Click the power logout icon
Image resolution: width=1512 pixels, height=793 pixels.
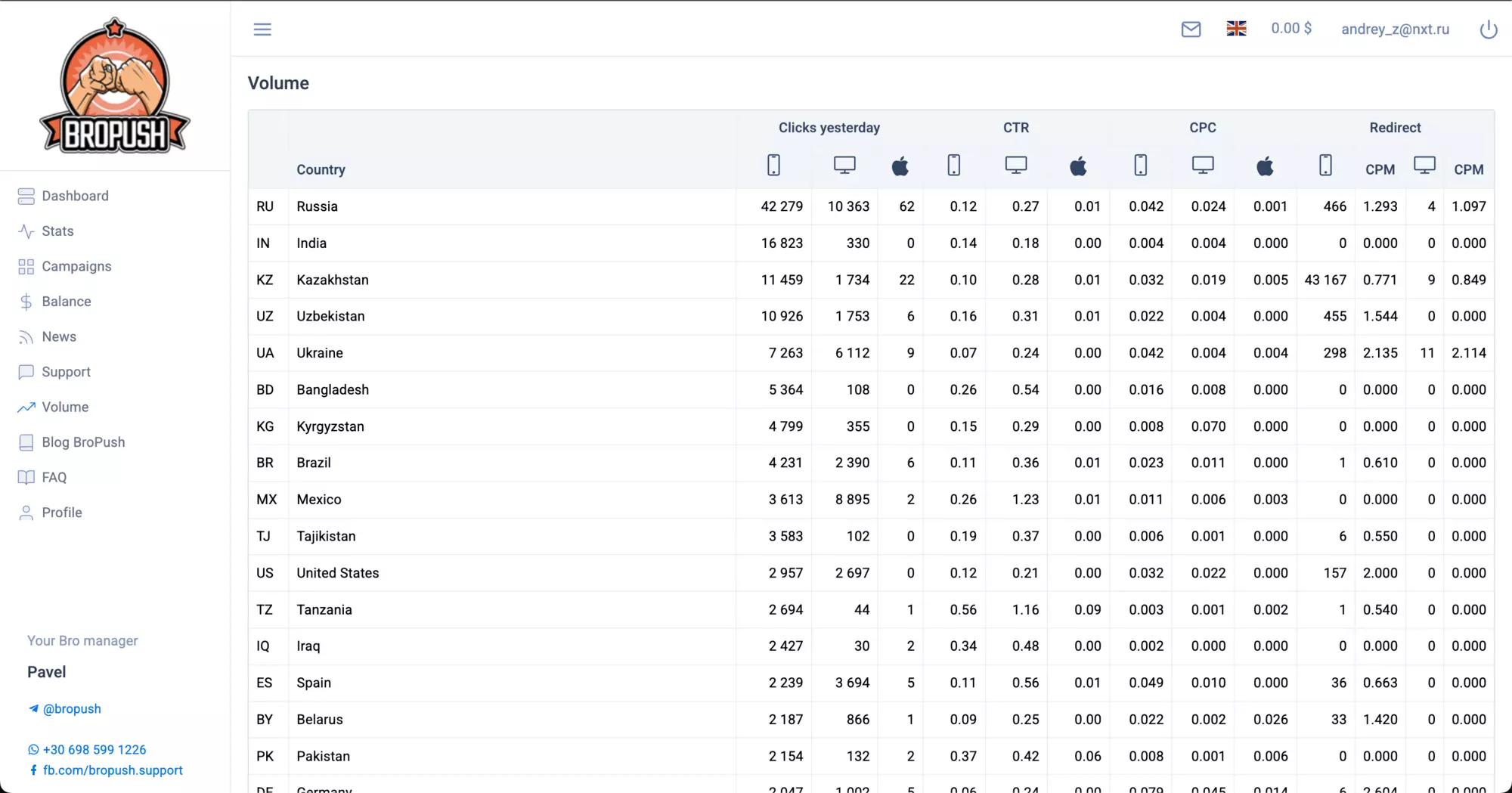point(1488,29)
